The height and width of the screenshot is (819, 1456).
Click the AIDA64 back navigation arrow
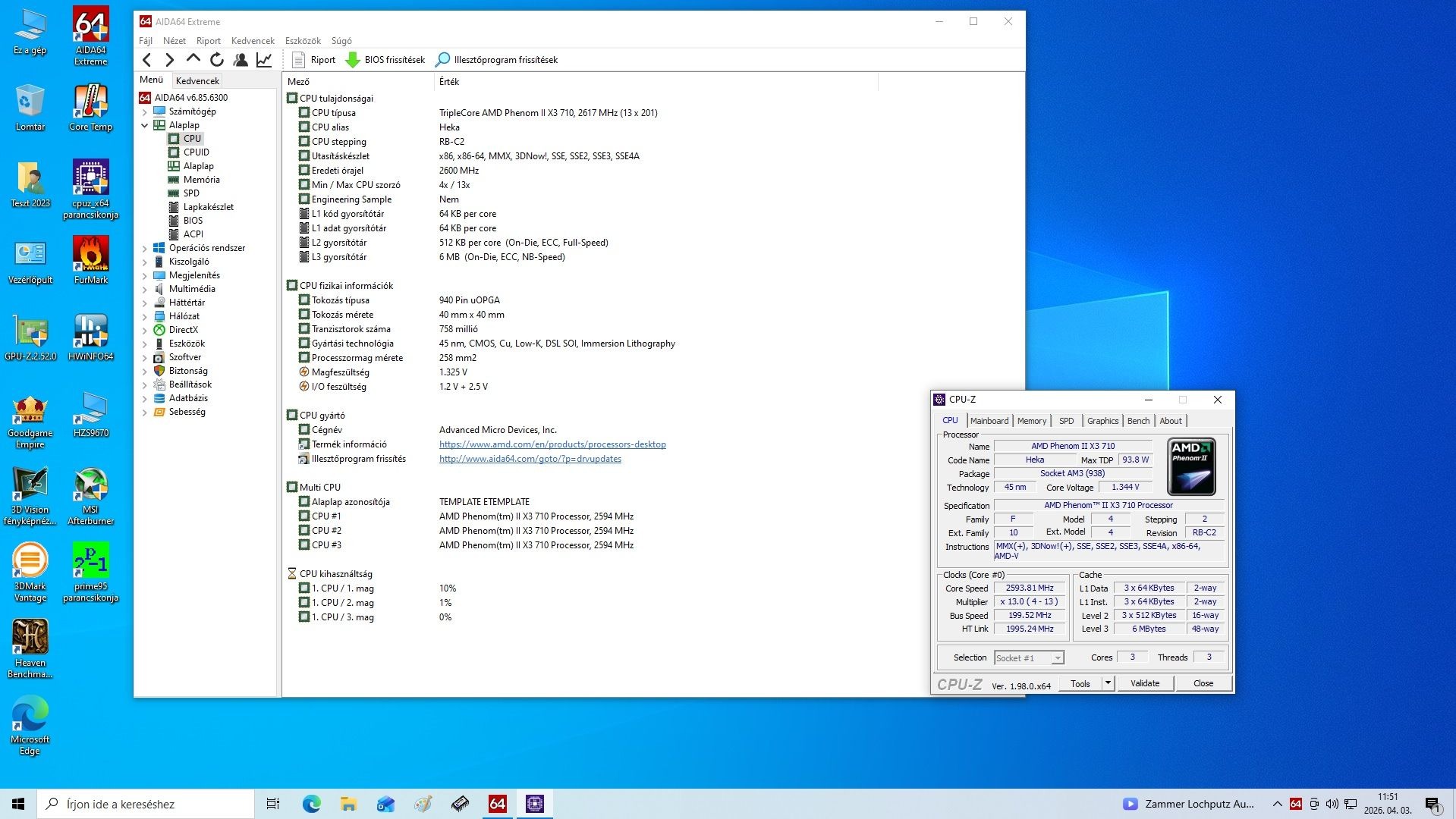[147, 60]
